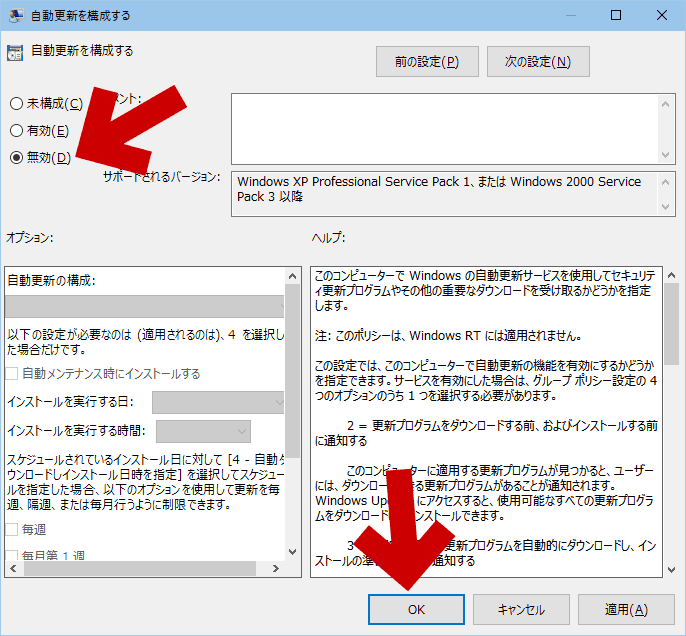Screen dimensions: 686x636
Task: Click the help text pane
Action: [x=486, y=422]
